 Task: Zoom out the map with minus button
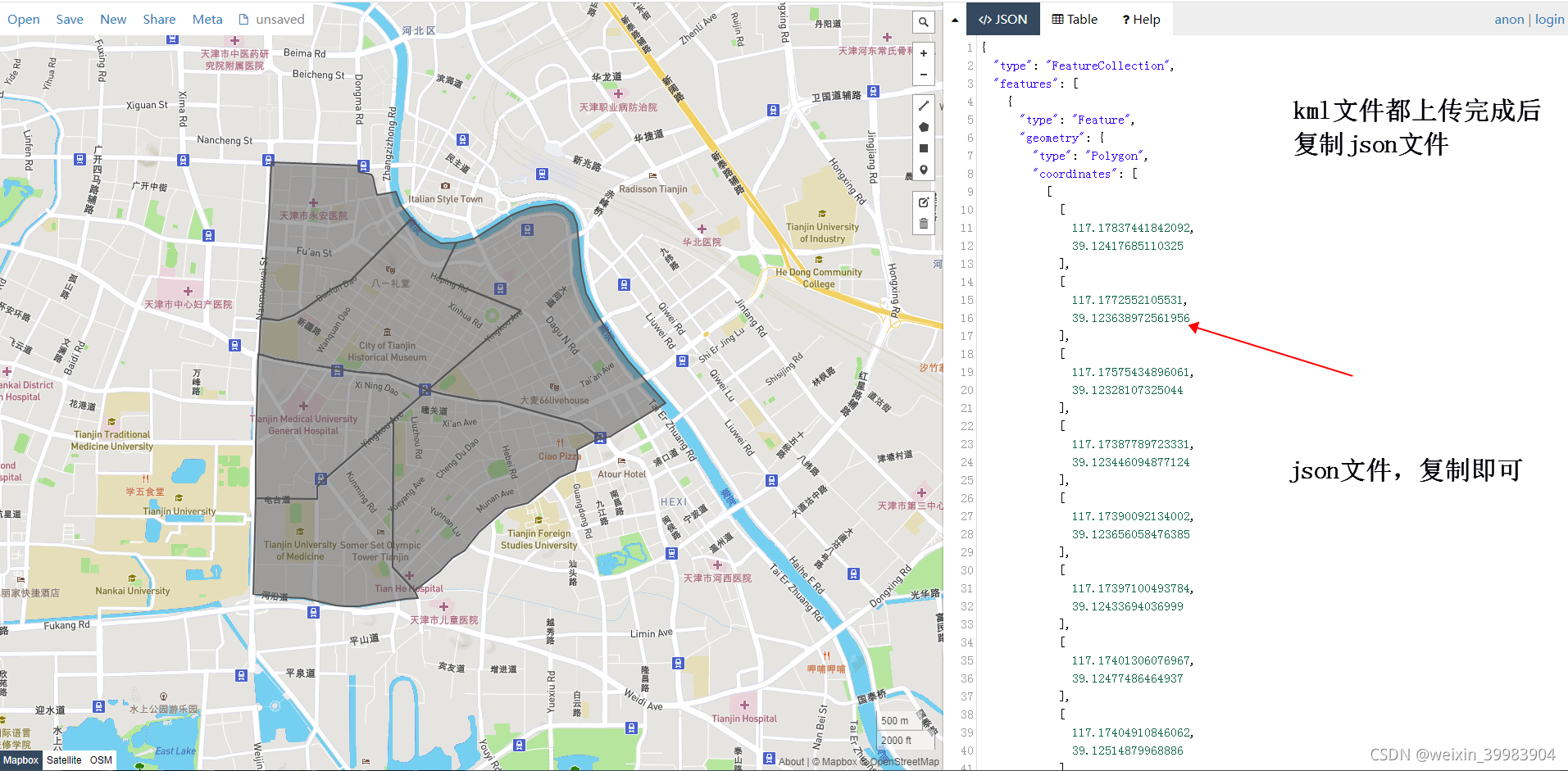[x=923, y=75]
